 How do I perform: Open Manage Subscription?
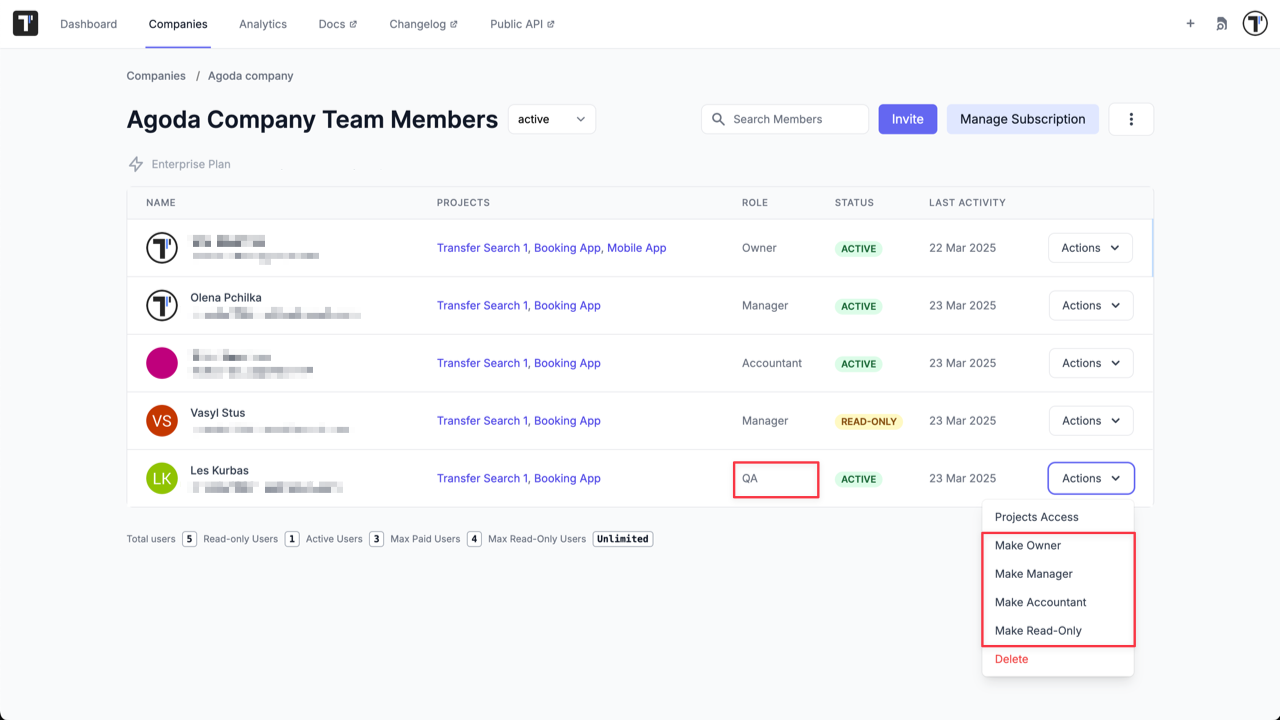tap(1022, 118)
